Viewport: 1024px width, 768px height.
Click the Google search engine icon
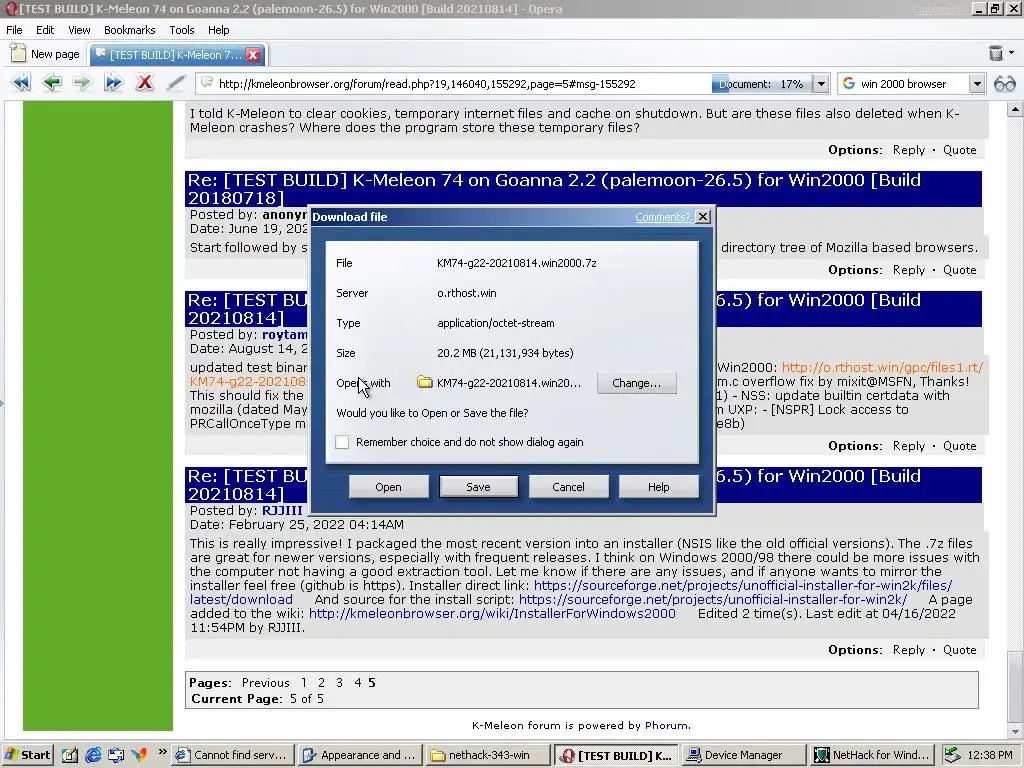pos(848,84)
